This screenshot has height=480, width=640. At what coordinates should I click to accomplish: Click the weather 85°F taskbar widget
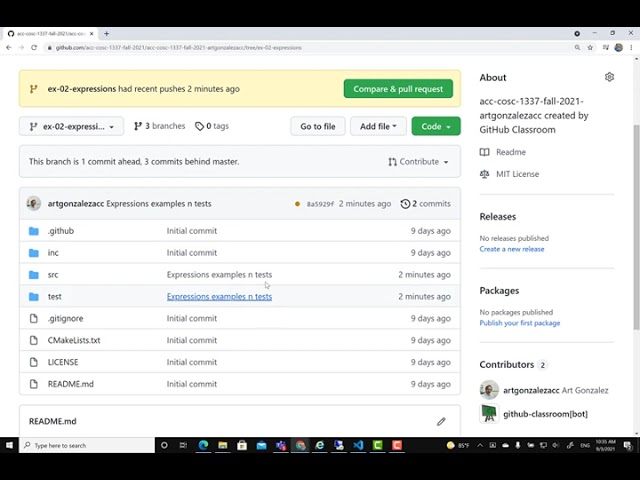click(x=458, y=445)
